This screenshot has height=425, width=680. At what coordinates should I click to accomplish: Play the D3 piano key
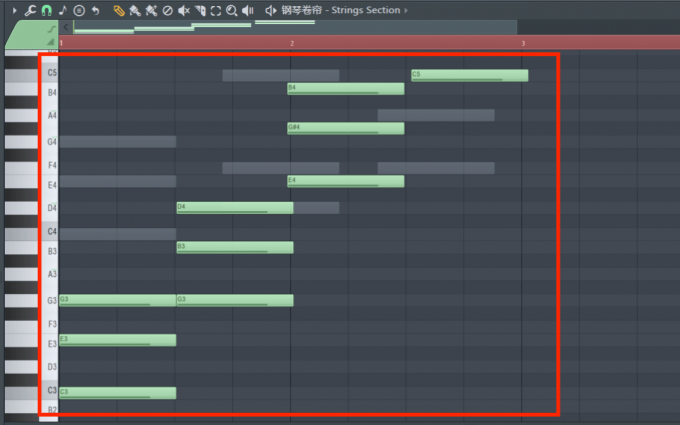[x=31, y=366]
